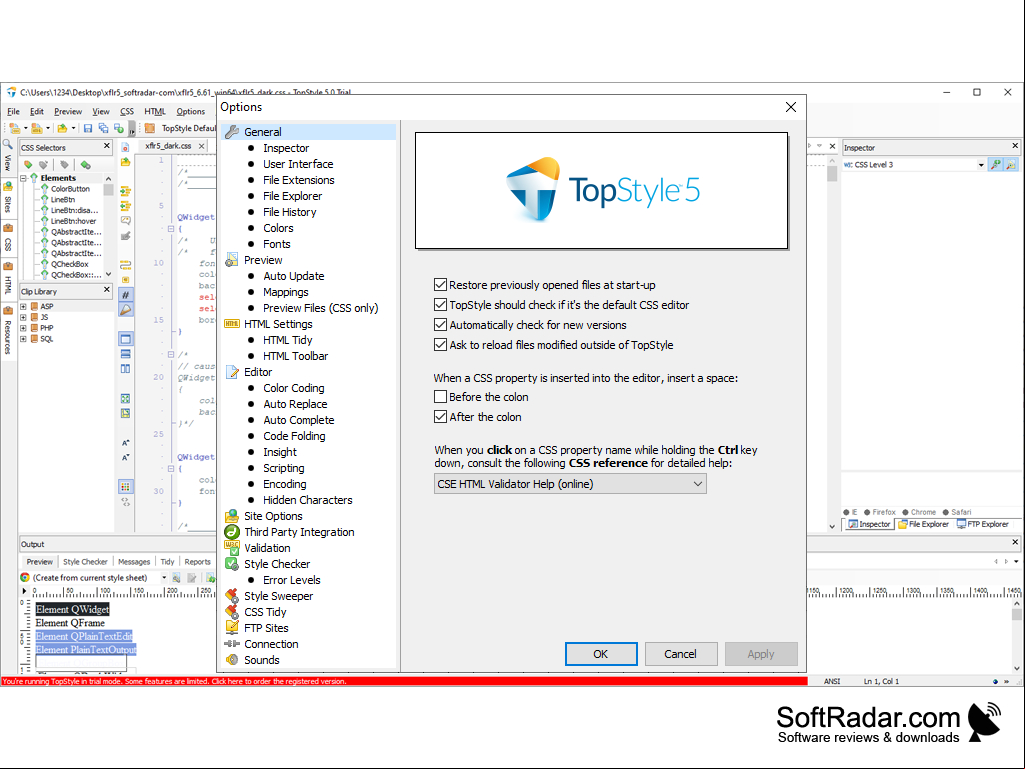Click the View magnifier sidebar icon

7,145
